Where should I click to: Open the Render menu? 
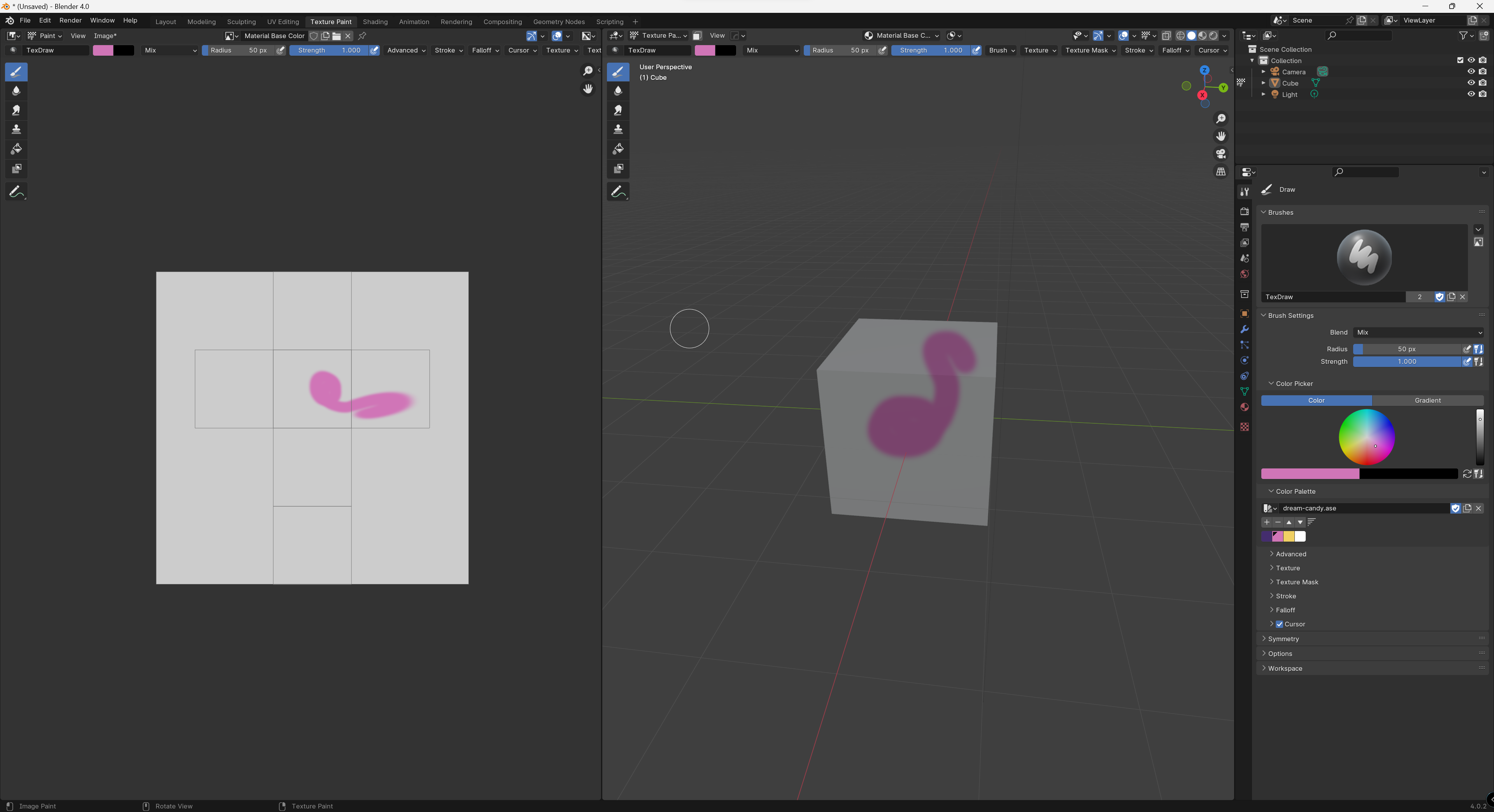click(70, 20)
